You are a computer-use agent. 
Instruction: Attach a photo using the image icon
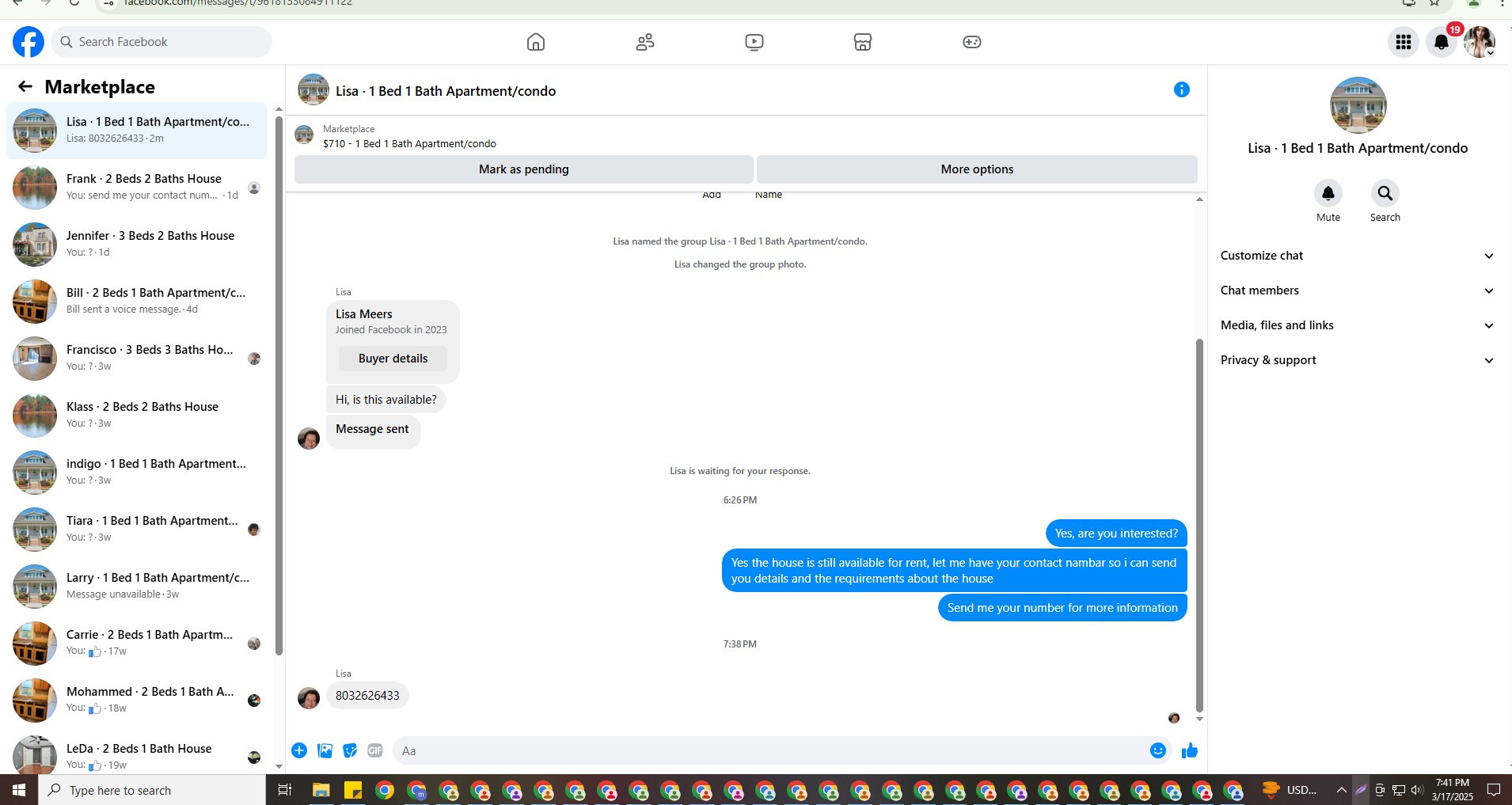325,750
